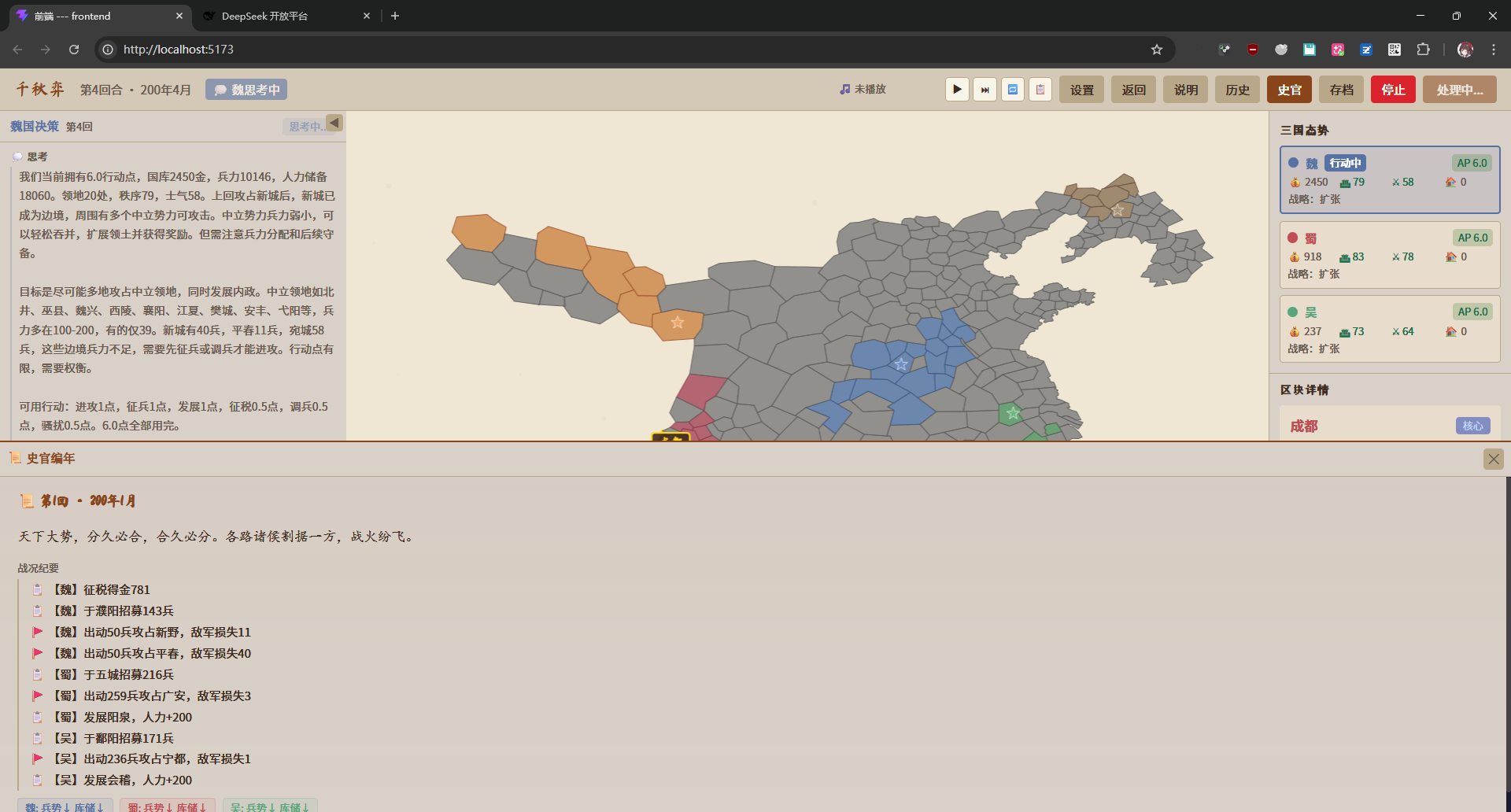Select the 吴 faction card
Image resolution: width=1511 pixels, height=812 pixels.
[x=1390, y=330]
